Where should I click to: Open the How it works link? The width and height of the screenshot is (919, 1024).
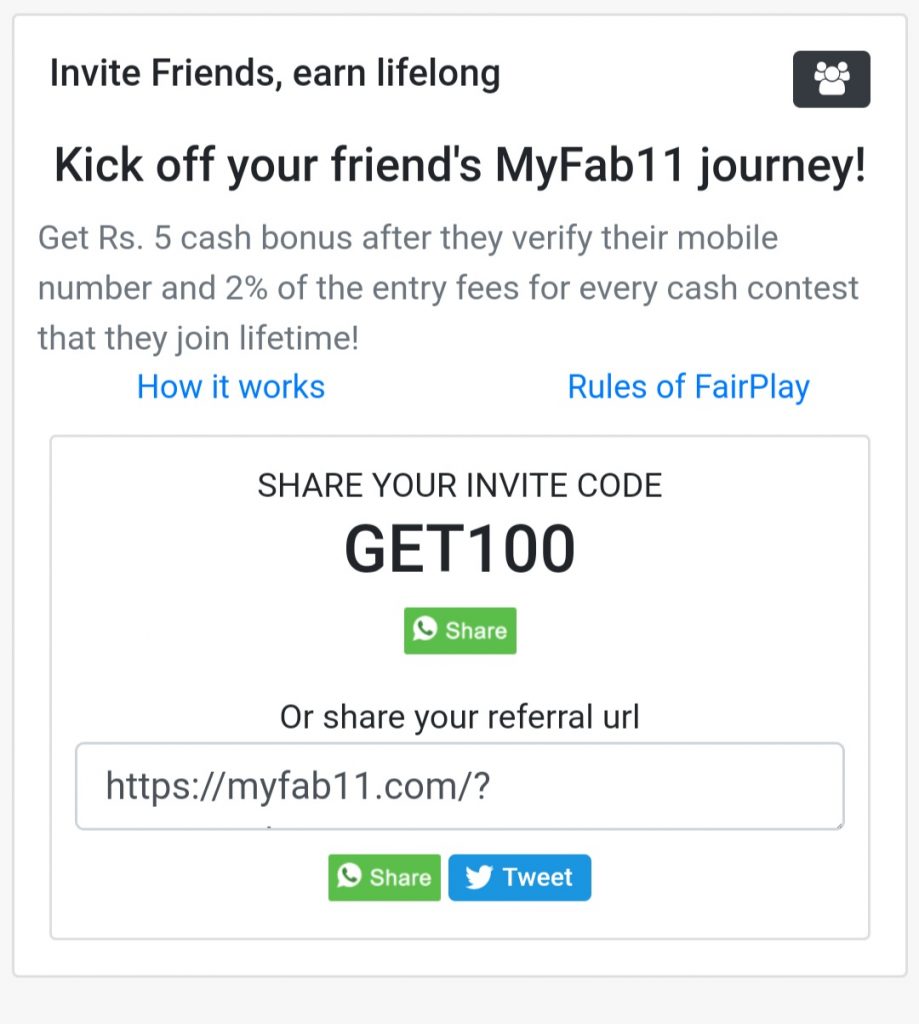tap(231, 387)
